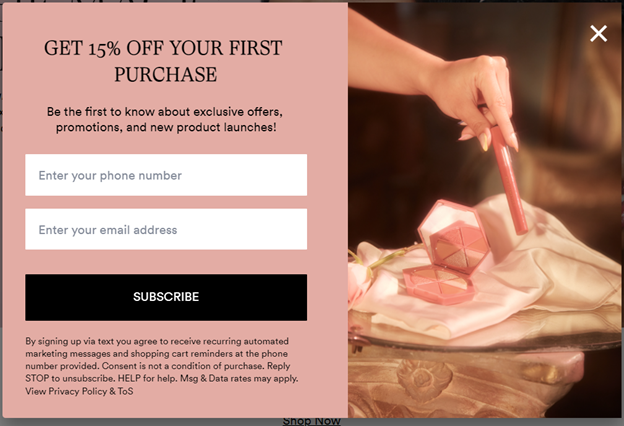Click the black SUBSCRIBE button

(166, 297)
